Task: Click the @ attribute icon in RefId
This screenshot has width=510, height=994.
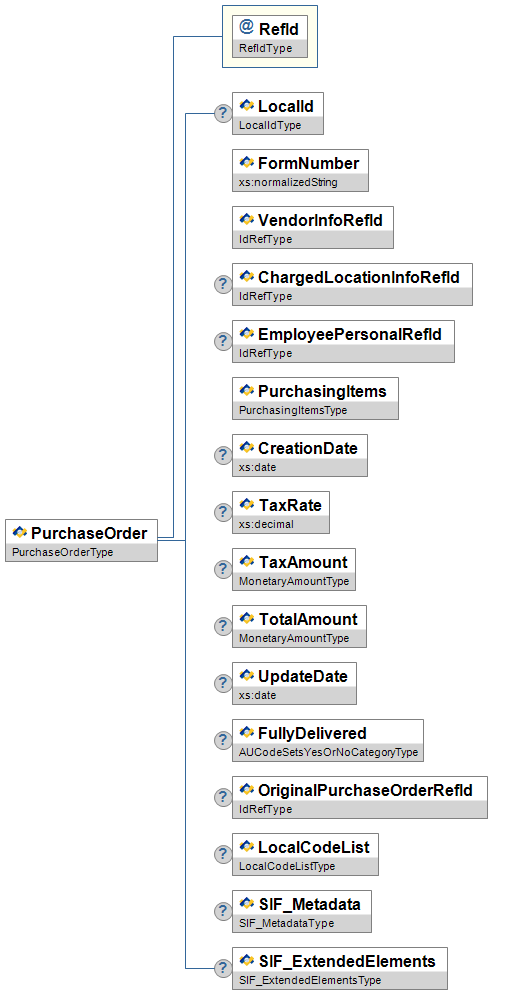Action: pos(246,27)
